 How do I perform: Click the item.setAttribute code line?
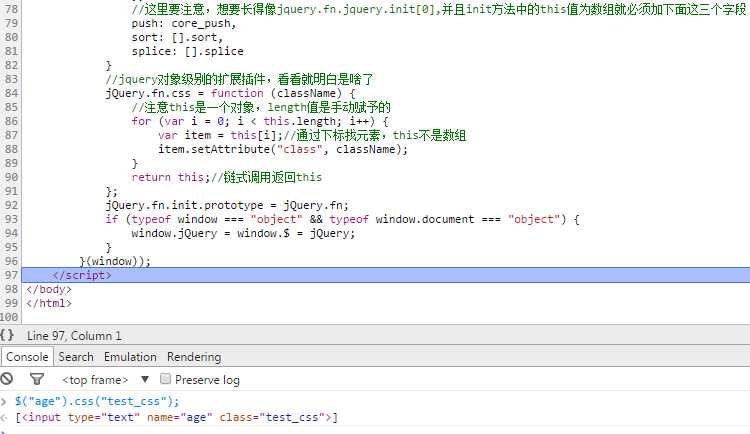click(283, 149)
